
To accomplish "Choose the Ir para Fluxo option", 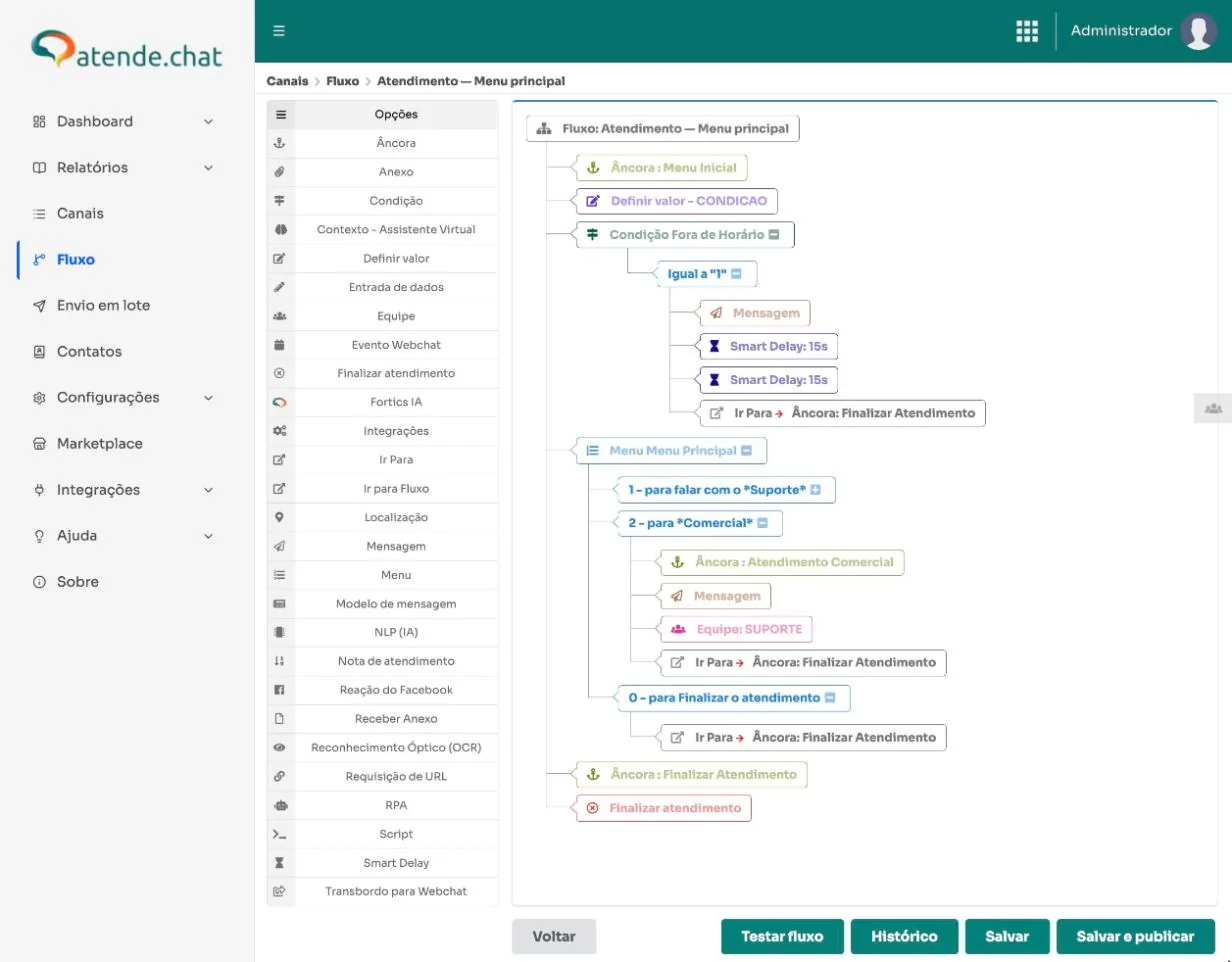I will (x=396, y=489).
